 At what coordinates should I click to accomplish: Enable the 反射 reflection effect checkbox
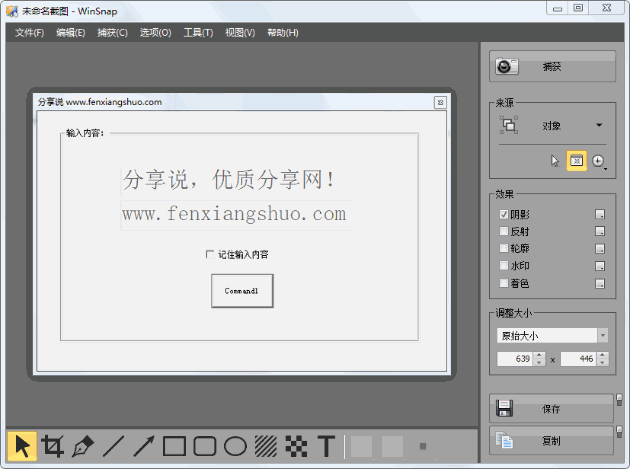[x=504, y=232]
